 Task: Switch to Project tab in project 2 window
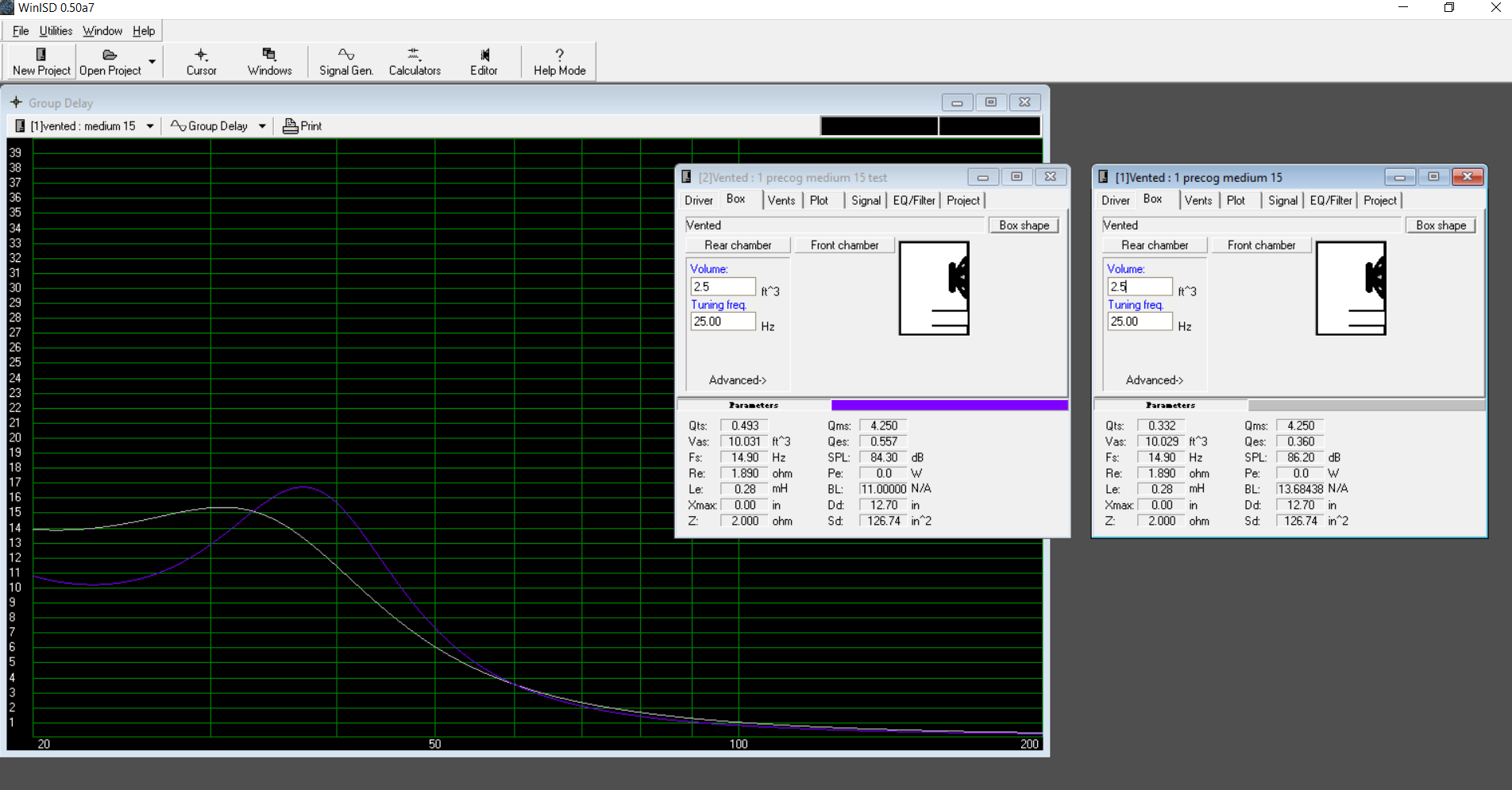[x=963, y=200]
